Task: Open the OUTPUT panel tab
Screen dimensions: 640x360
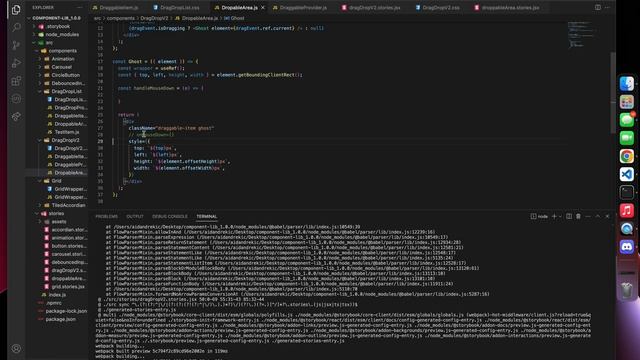Action: point(135,216)
